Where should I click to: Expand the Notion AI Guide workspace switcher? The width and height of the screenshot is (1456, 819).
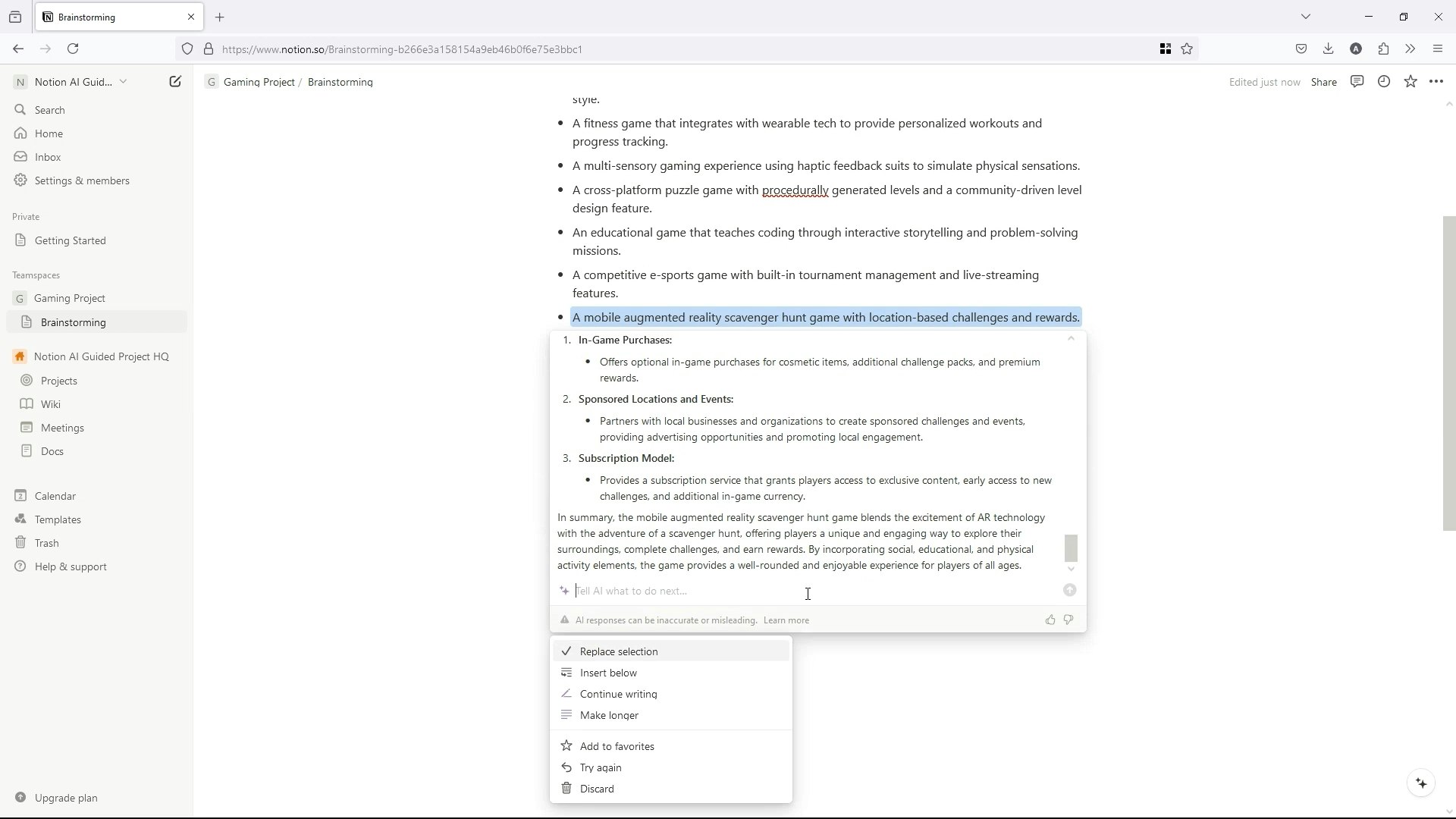pos(72,82)
